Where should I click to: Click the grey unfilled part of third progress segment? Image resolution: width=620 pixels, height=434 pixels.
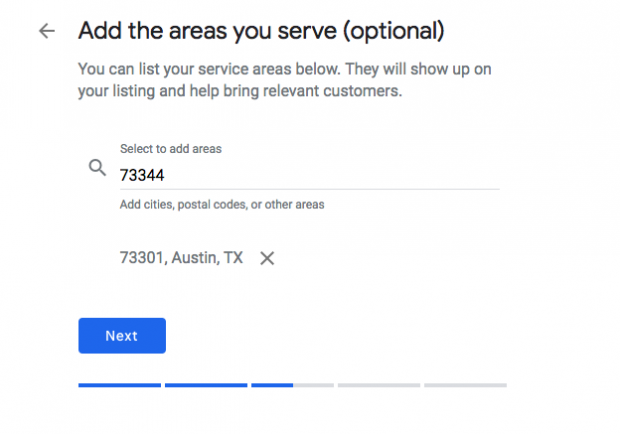point(314,384)
